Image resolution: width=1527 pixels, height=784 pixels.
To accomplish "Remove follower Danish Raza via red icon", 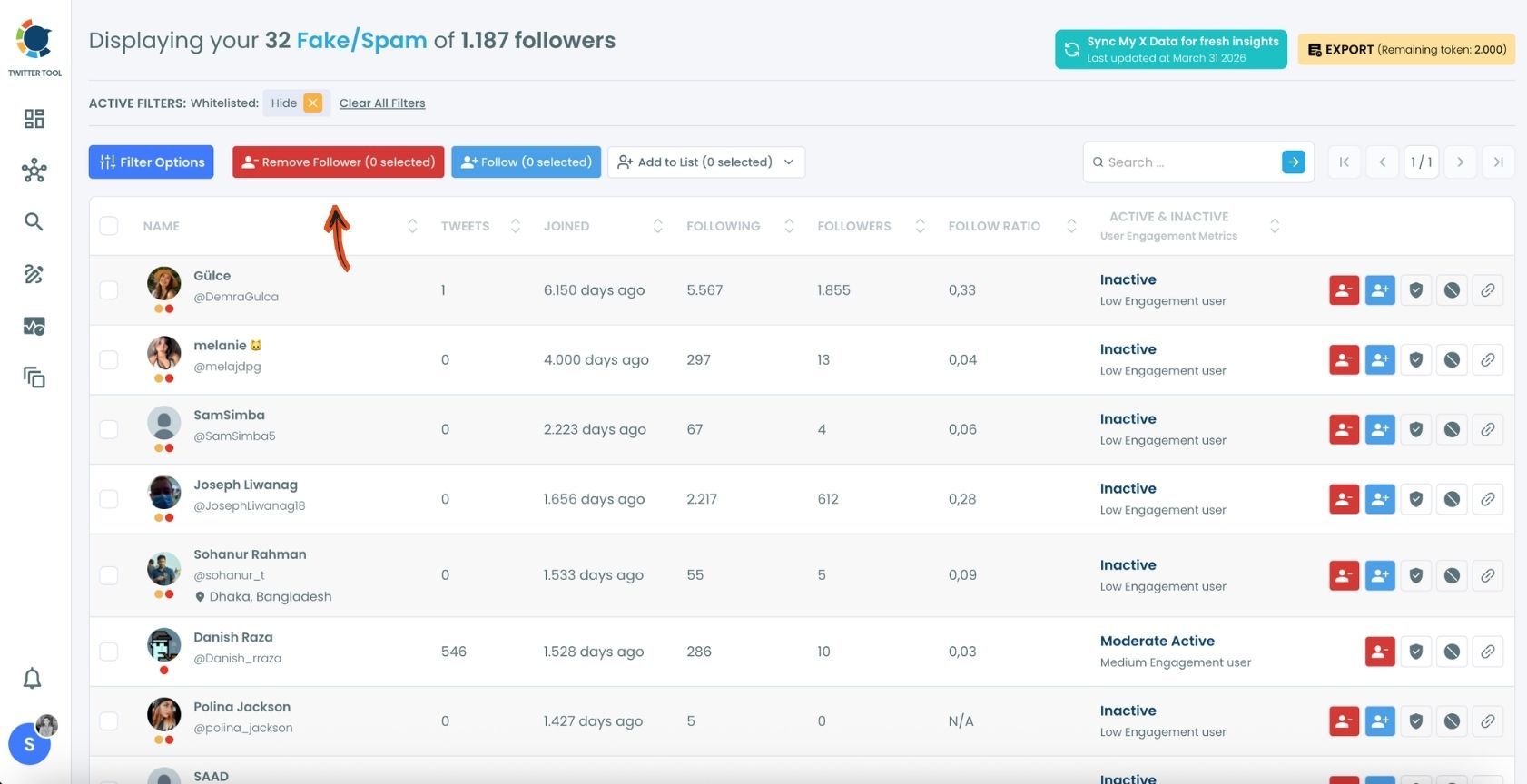I will tap(1380, 652).
